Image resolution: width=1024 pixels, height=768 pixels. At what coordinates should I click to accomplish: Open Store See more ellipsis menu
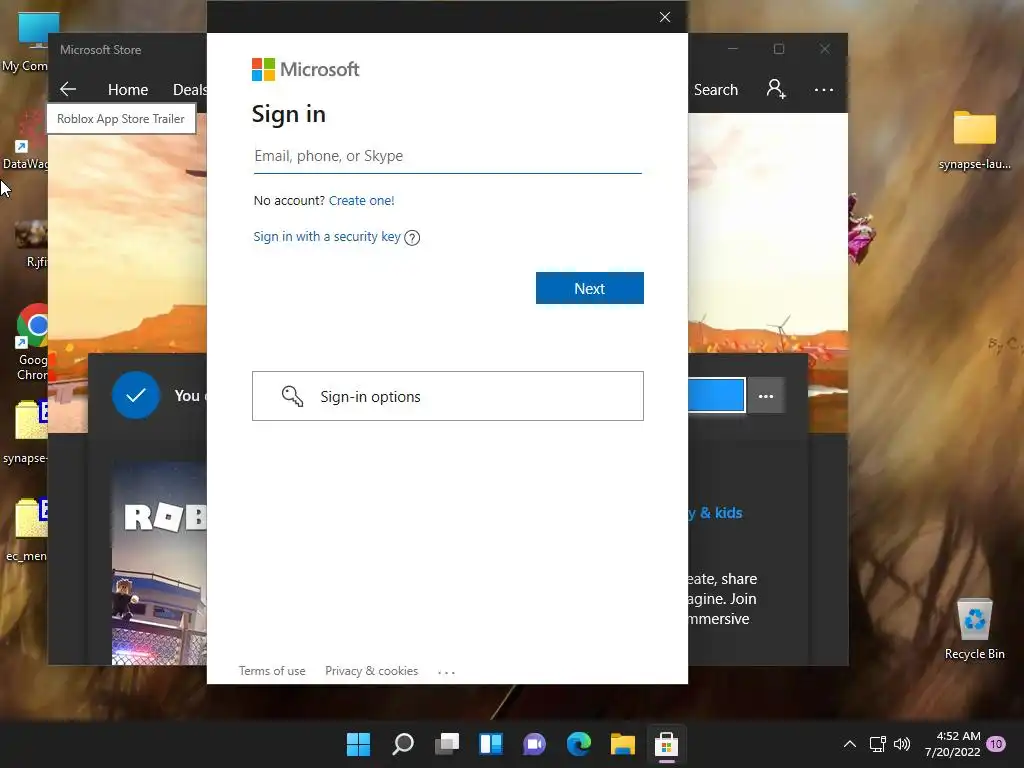[824, 89]
